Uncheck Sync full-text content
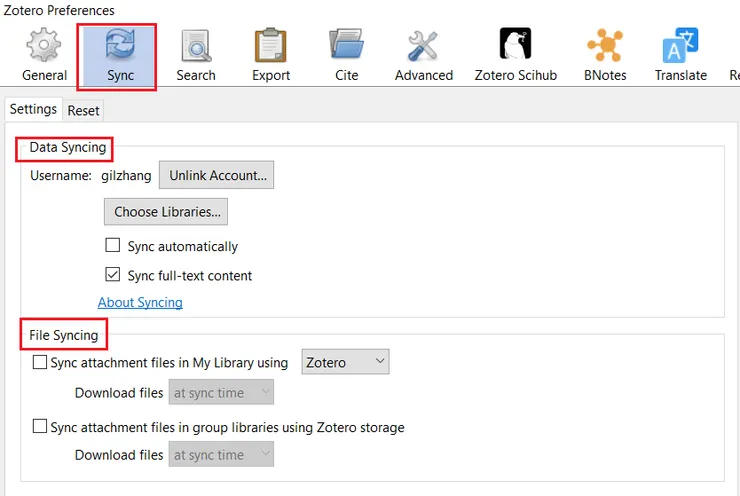This screenshot has height=496, width=740. (112, 275)
